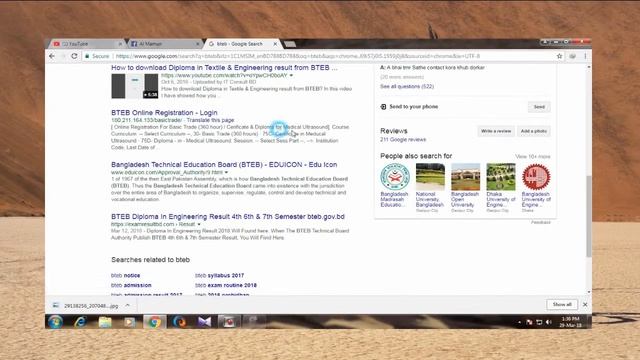640x360 pixels.
Task: Play the YouTube result video thumbnail
Action: click(135, 86)
